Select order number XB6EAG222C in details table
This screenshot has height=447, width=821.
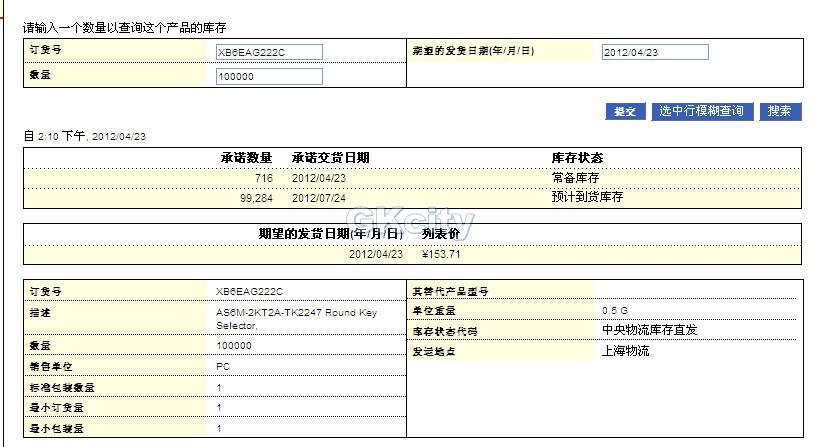(x=249, y=291)
